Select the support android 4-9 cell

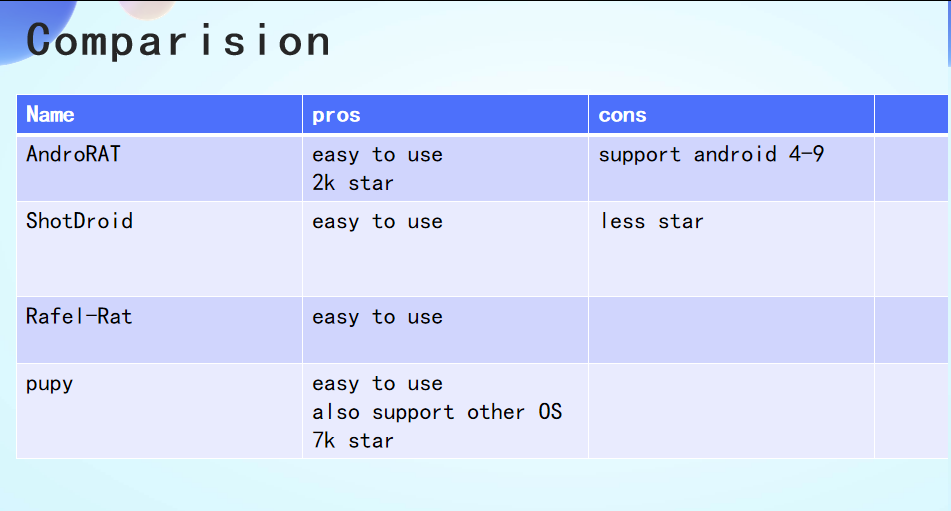tap(711, 154)
